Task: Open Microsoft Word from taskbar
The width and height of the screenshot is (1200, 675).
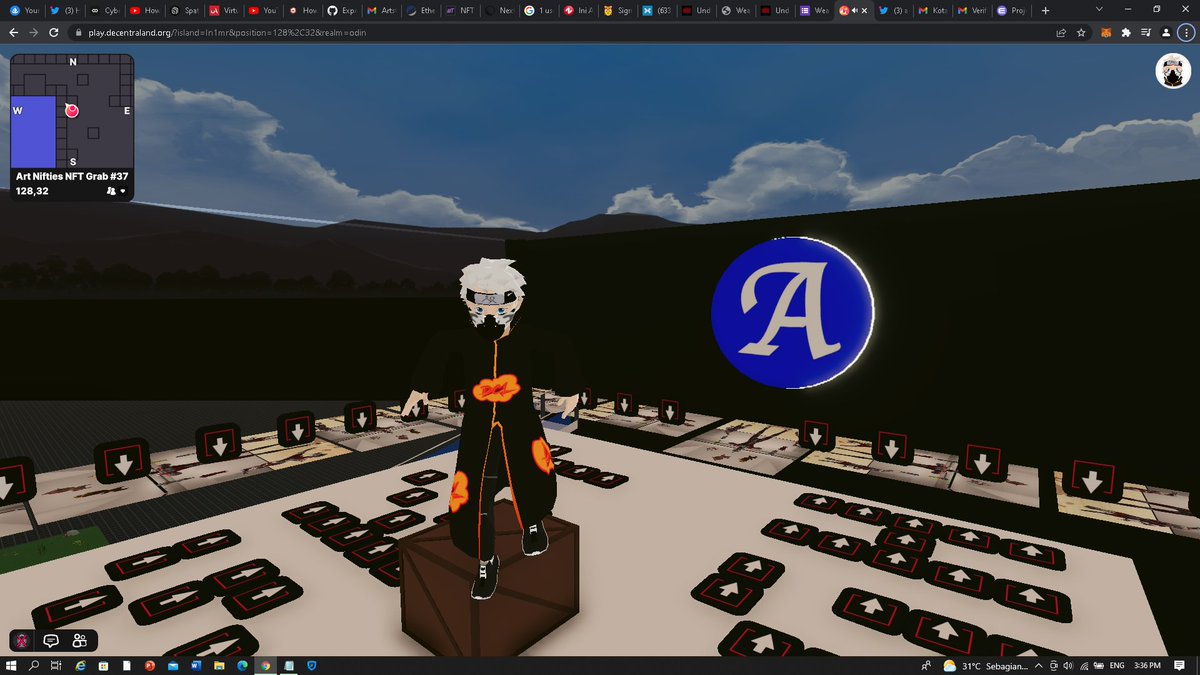Action: click(x=196, y=666)
